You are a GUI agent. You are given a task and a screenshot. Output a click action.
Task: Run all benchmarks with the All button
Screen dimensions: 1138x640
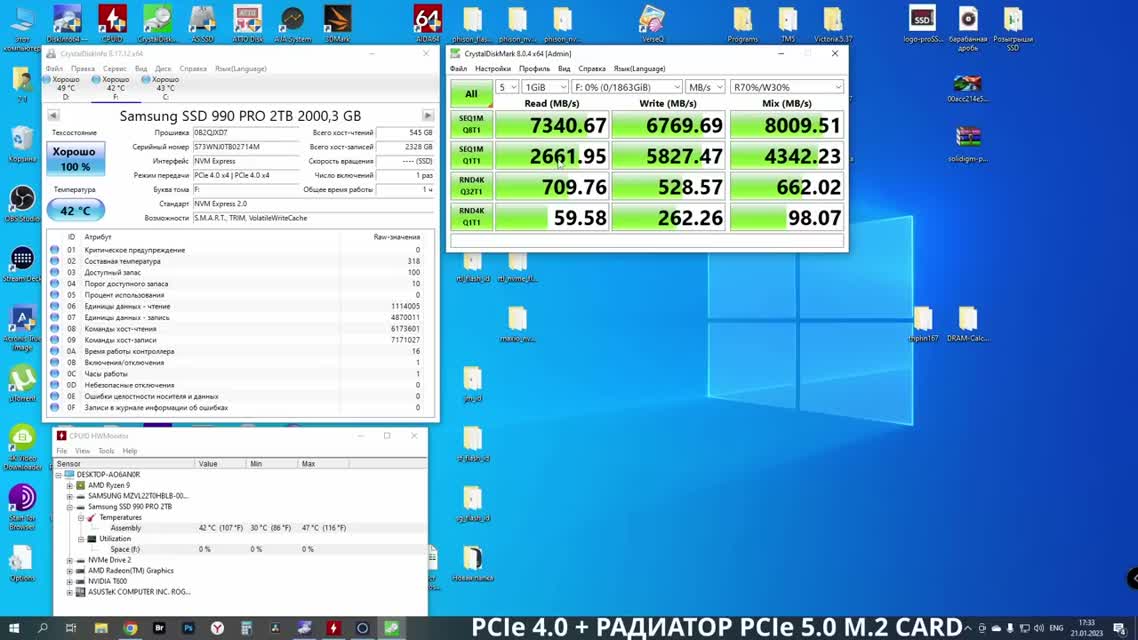click(471, 94)
